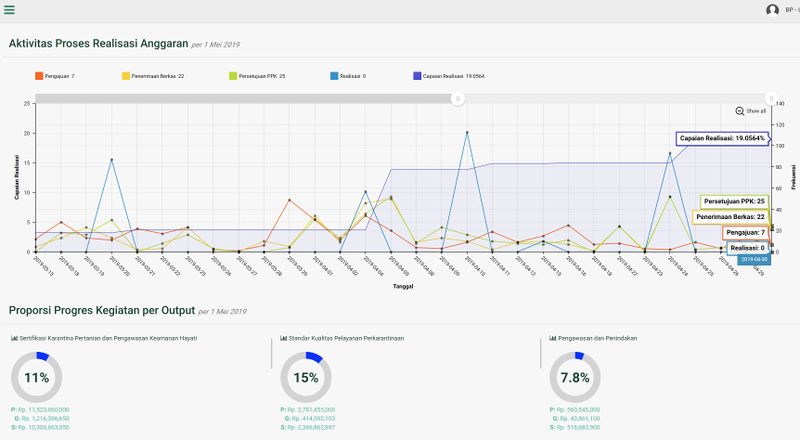Select the Sertifikasi Karantina Pertanian output title
The height and width of the screenshot is (440, 800).
[x=108, y=338]
